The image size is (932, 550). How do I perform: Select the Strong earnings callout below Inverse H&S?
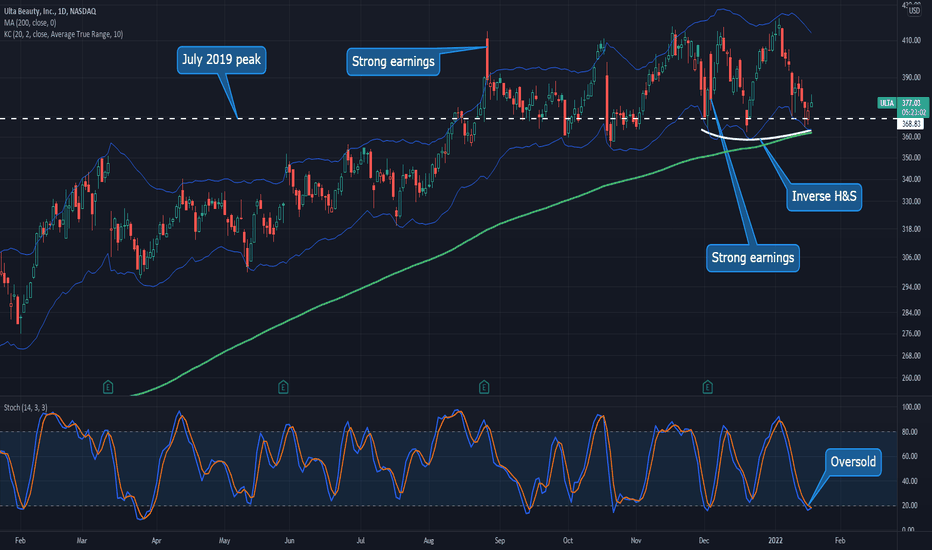[x=752, y=258]
